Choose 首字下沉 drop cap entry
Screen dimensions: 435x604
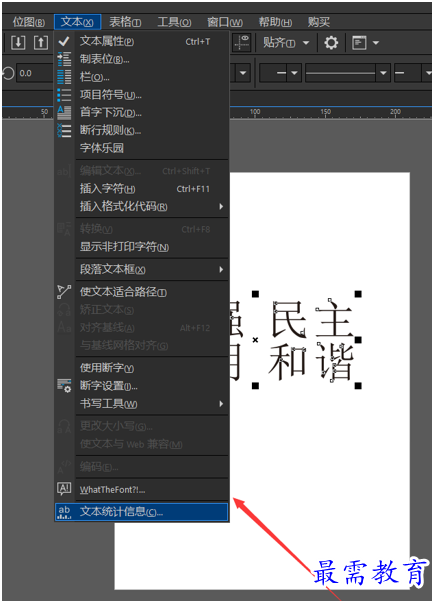tap(142, 112)
